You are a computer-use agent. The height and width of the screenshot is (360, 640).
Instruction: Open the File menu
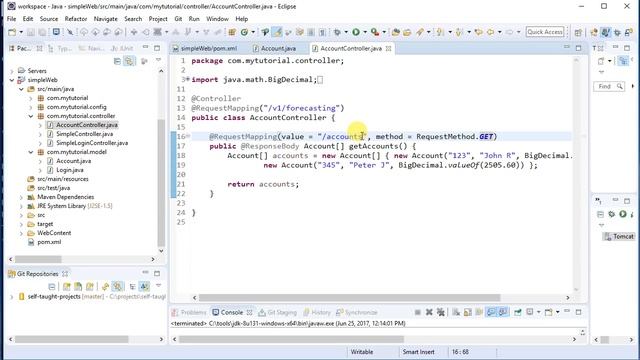[11, 19]
